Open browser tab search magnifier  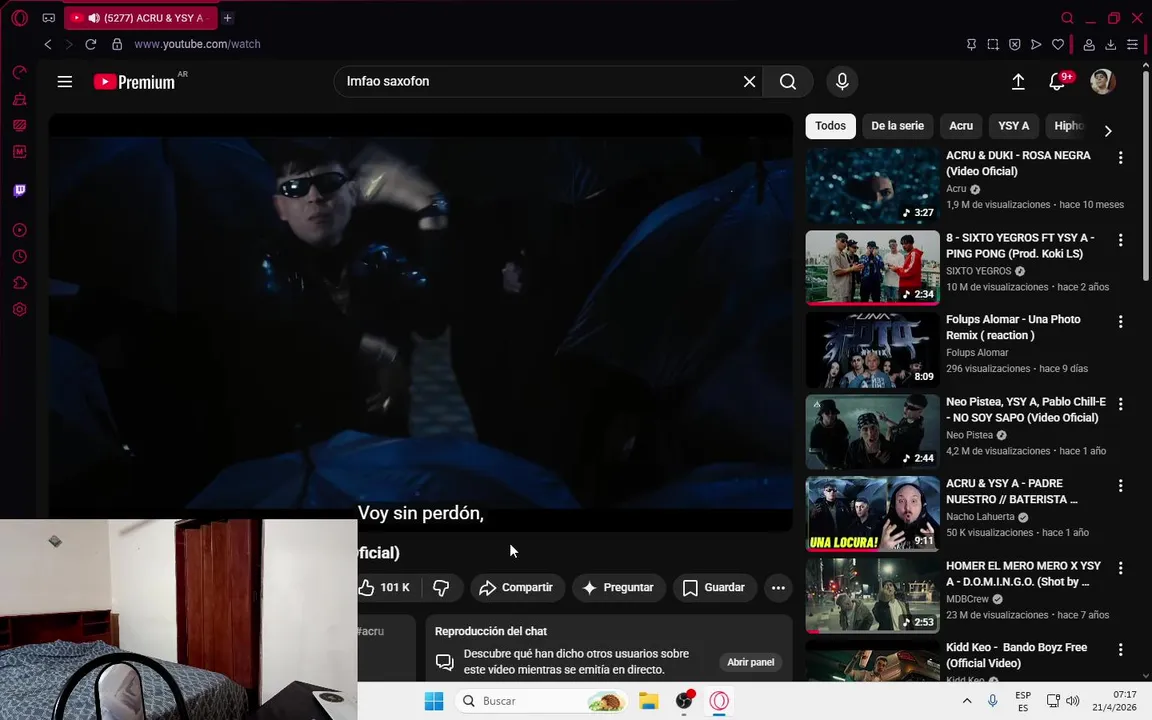click(x=1068, y=18)
